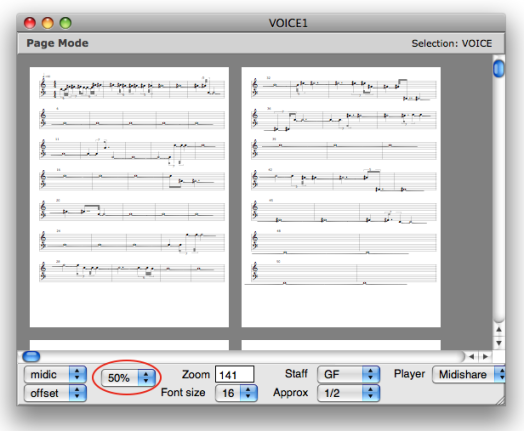The height and width of the screenshot is (431, 524).
Task: Open the Approx 1/2 dropdown
Action: coord(348,393)
